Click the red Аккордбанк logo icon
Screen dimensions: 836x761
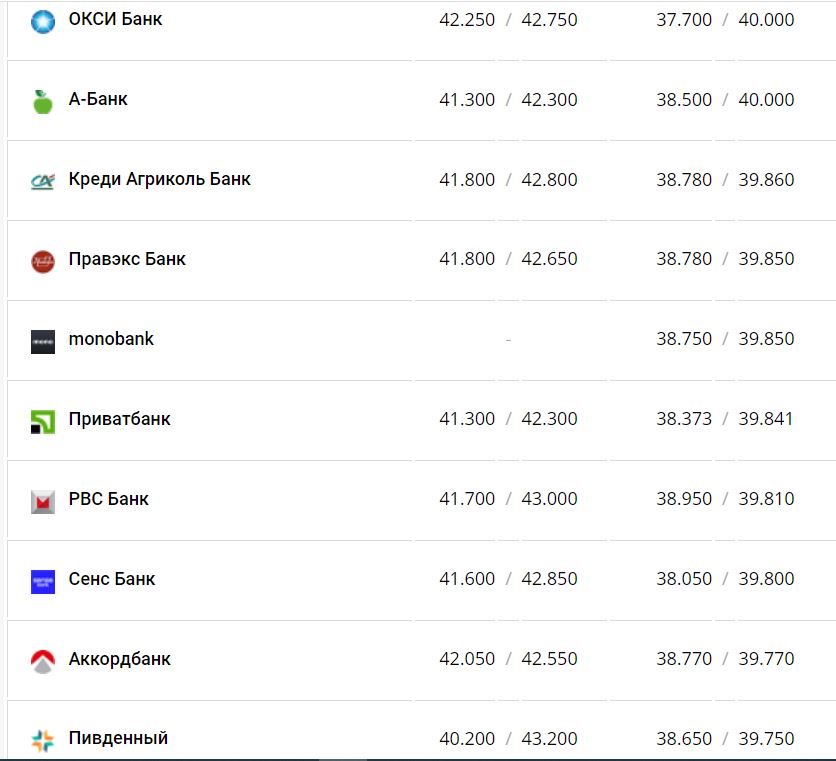(x=42, y=661)
